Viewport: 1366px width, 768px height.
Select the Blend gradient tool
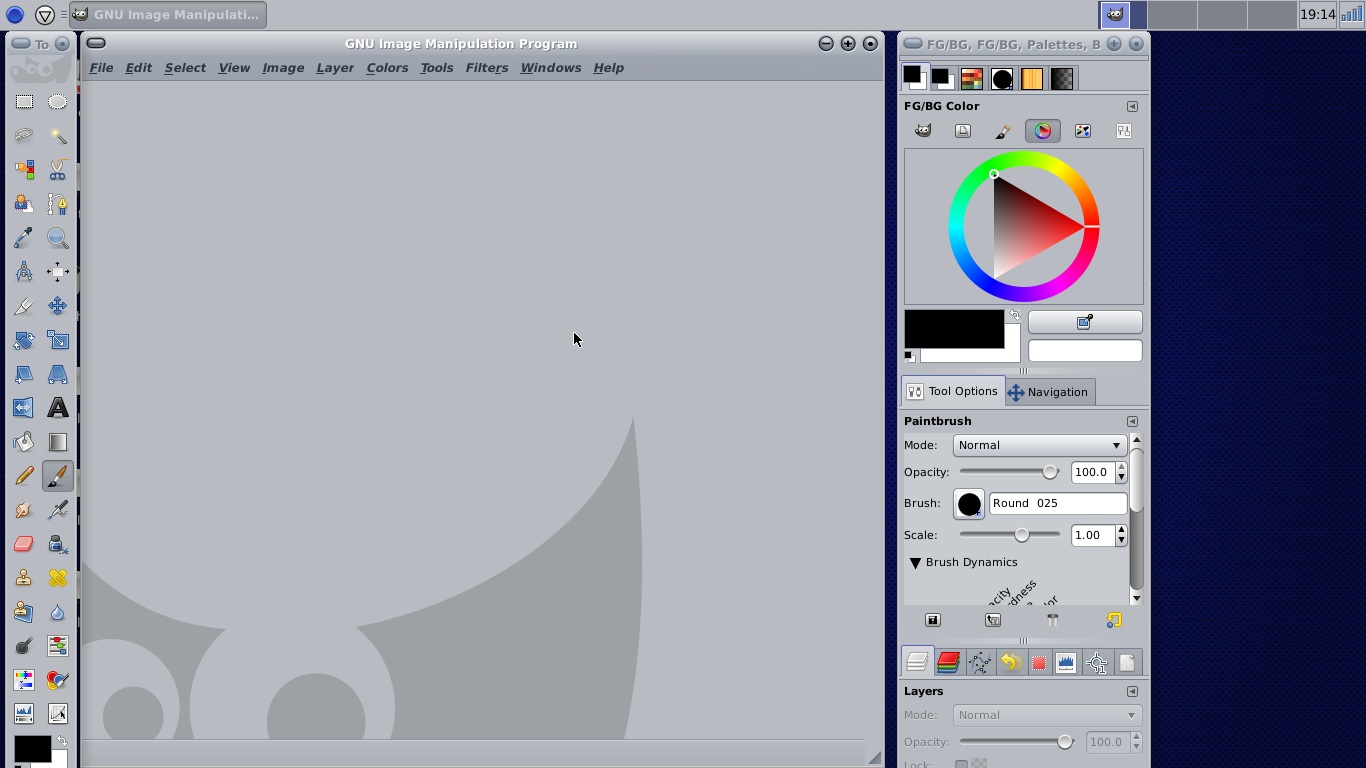click(58, 442)
